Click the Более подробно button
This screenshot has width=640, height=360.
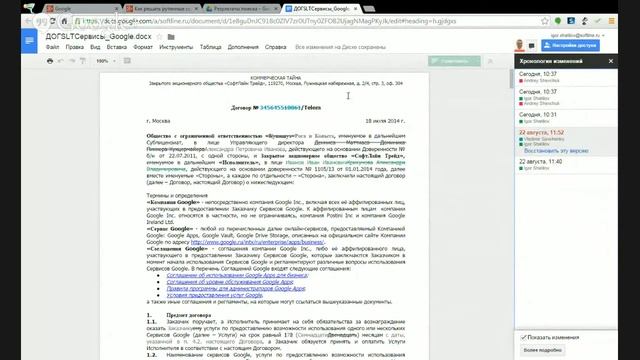(542, 350)
